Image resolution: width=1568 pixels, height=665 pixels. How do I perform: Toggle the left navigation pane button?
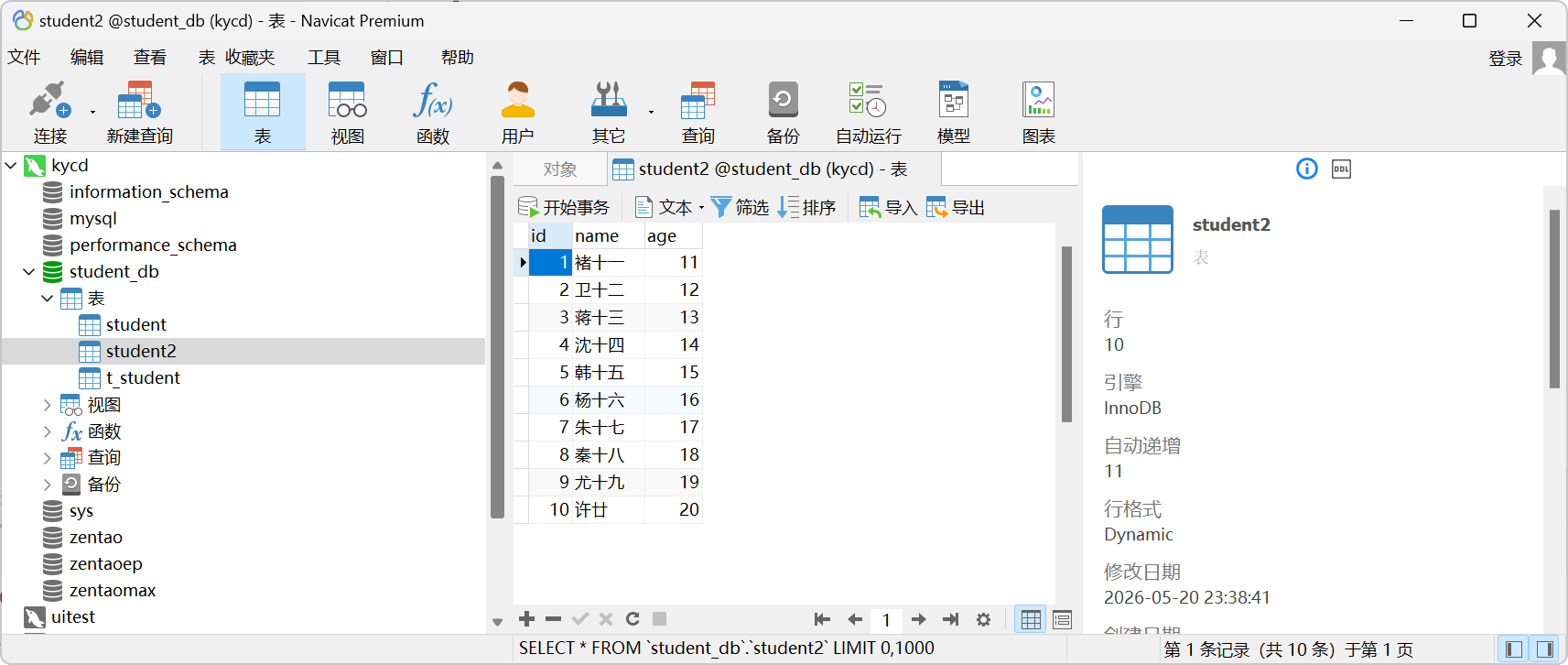(1514, 649)
